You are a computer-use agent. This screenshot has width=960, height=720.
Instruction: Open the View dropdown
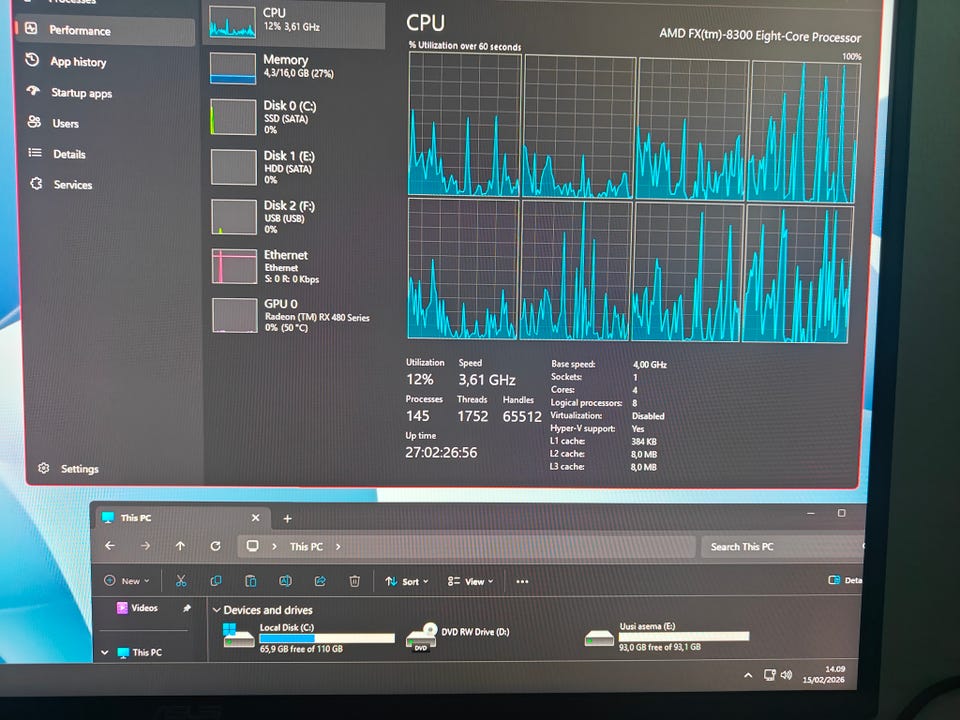470,581
